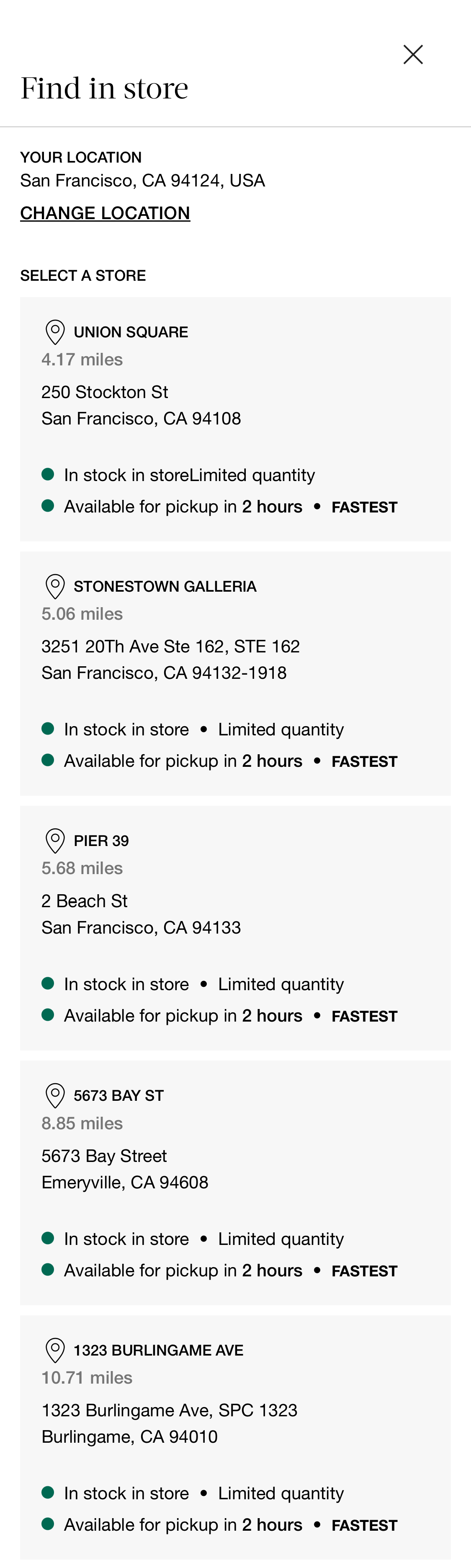
Task: Click the 5673 Bay St location pin icon
Action: coord(54,1095)
